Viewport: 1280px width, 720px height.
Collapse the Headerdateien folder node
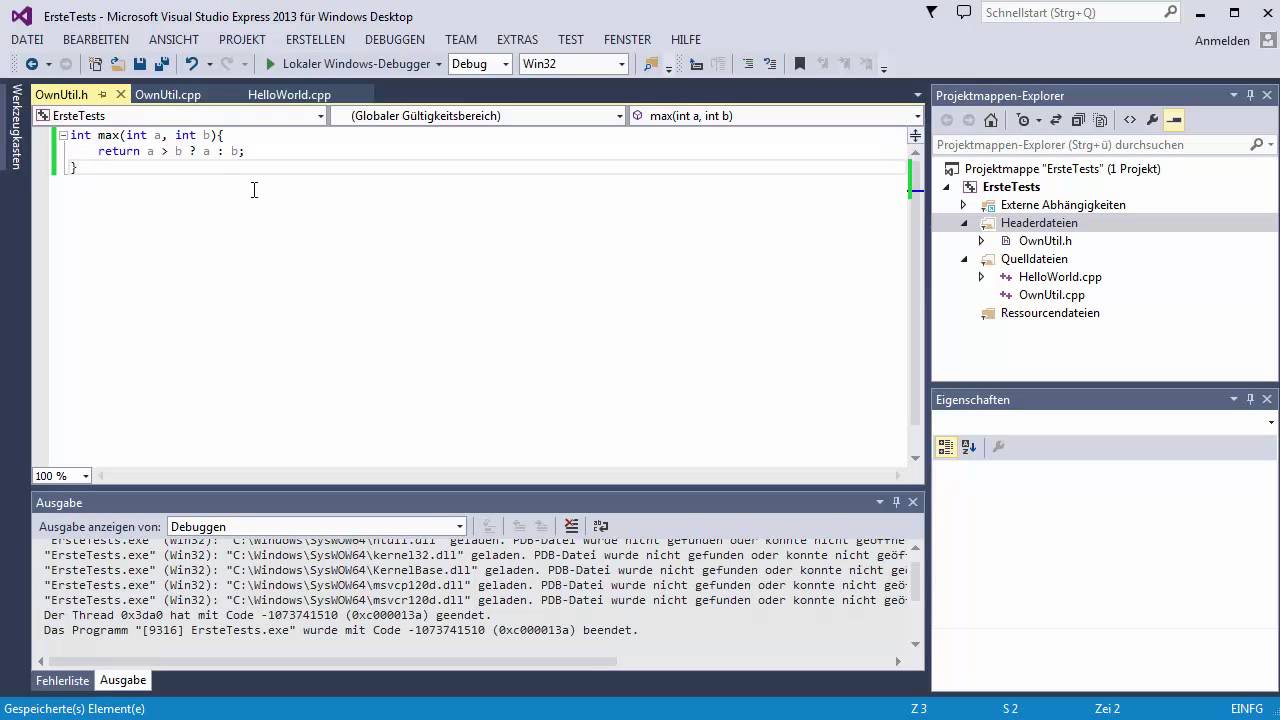[x=964, y=223]
